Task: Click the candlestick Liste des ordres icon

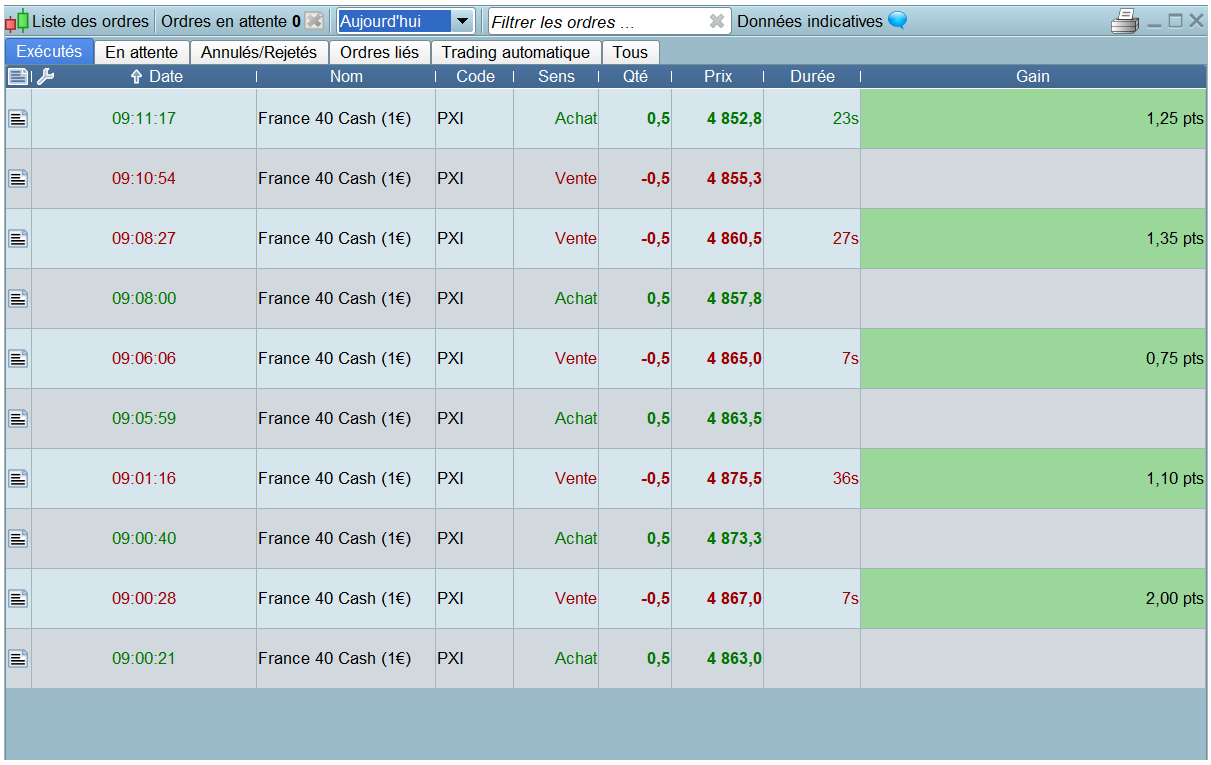Action: pos(17,21)
